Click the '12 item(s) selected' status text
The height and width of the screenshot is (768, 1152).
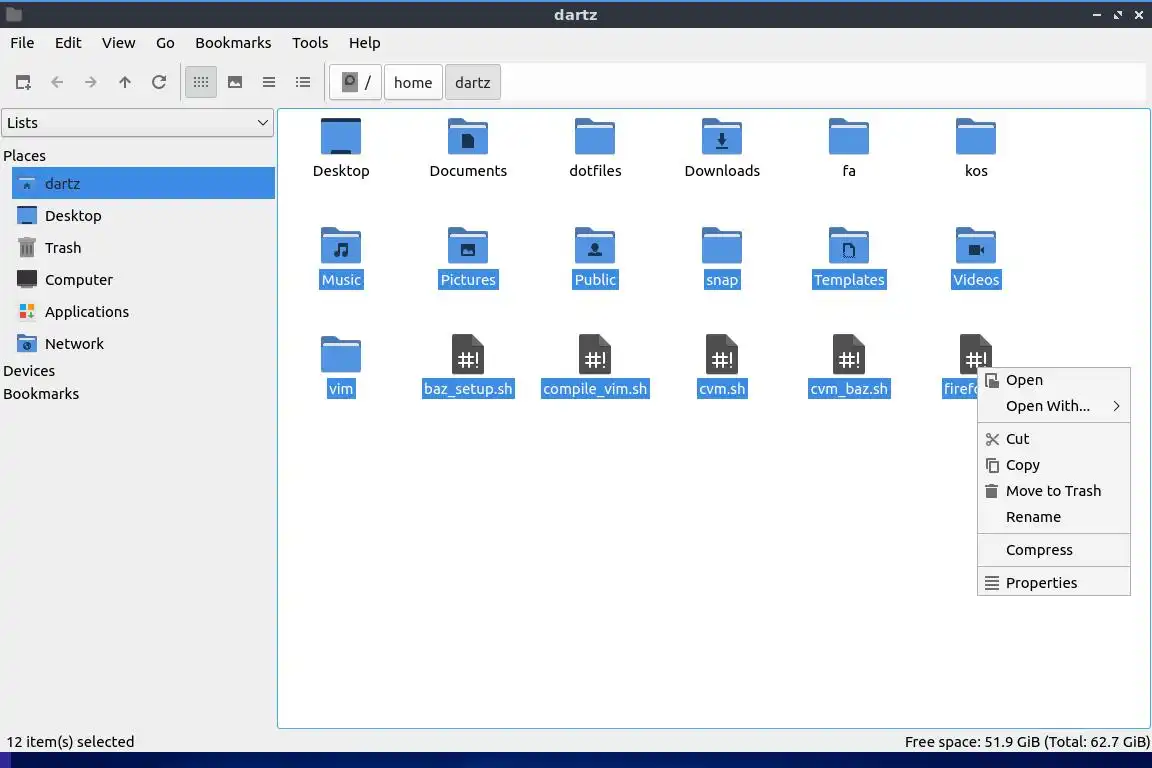coord(71,742)
